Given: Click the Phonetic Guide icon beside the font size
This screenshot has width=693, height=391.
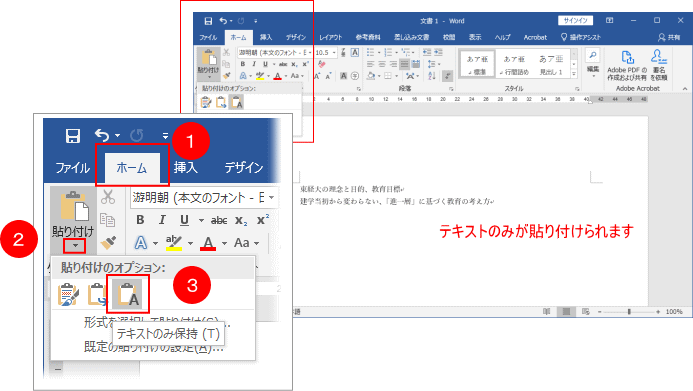Looking at the screenshot, I should pos(343,53).
